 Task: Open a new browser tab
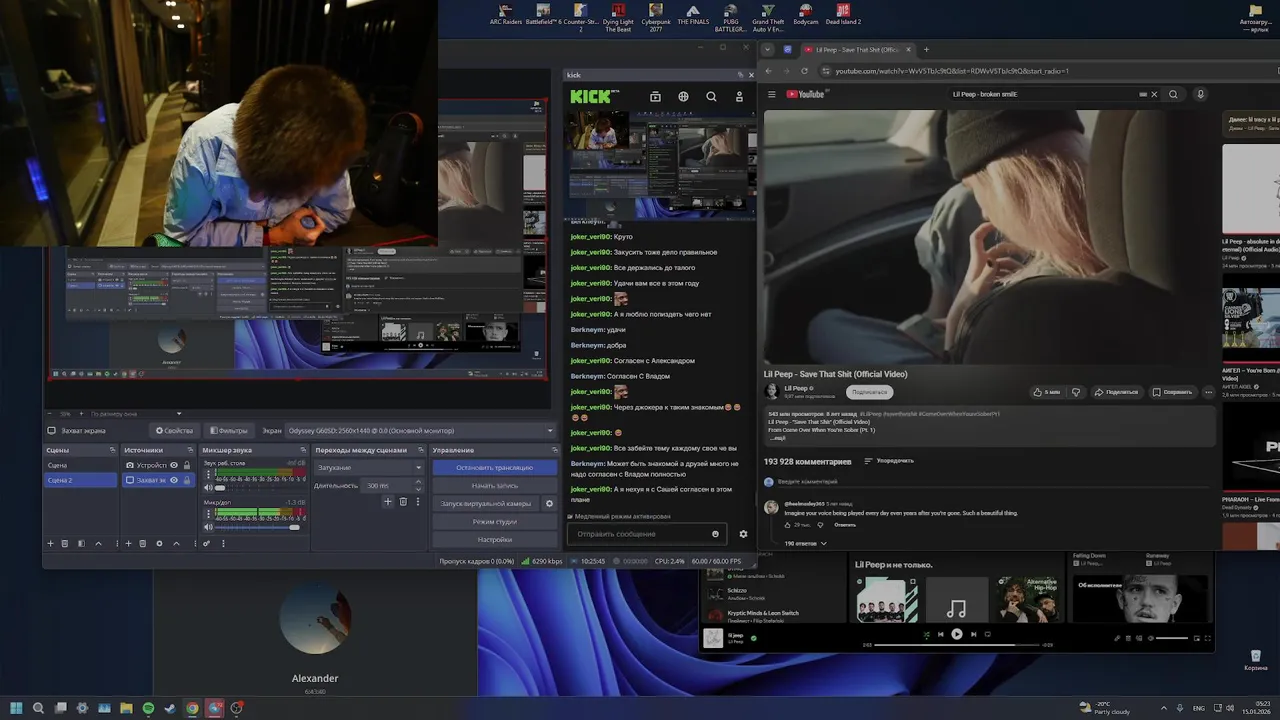pyautogui.click(x=926, y=49)
